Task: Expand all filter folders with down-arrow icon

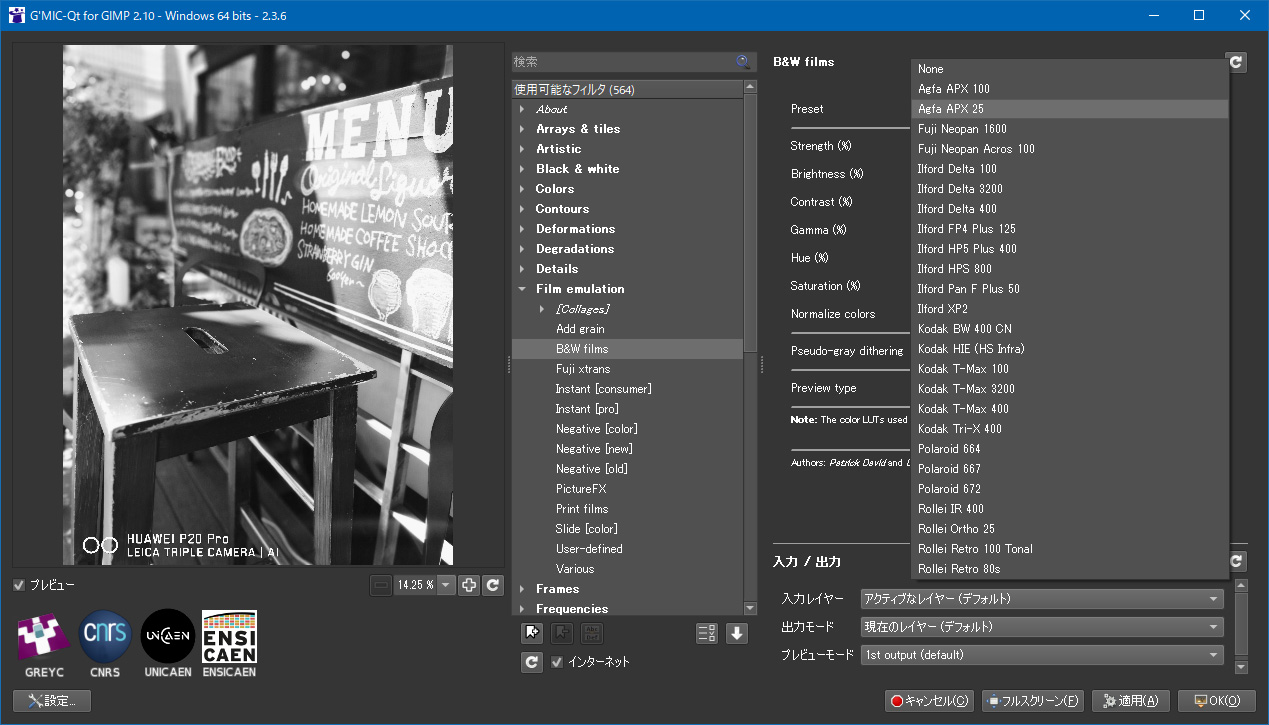Action: click(x=737, y=633)
